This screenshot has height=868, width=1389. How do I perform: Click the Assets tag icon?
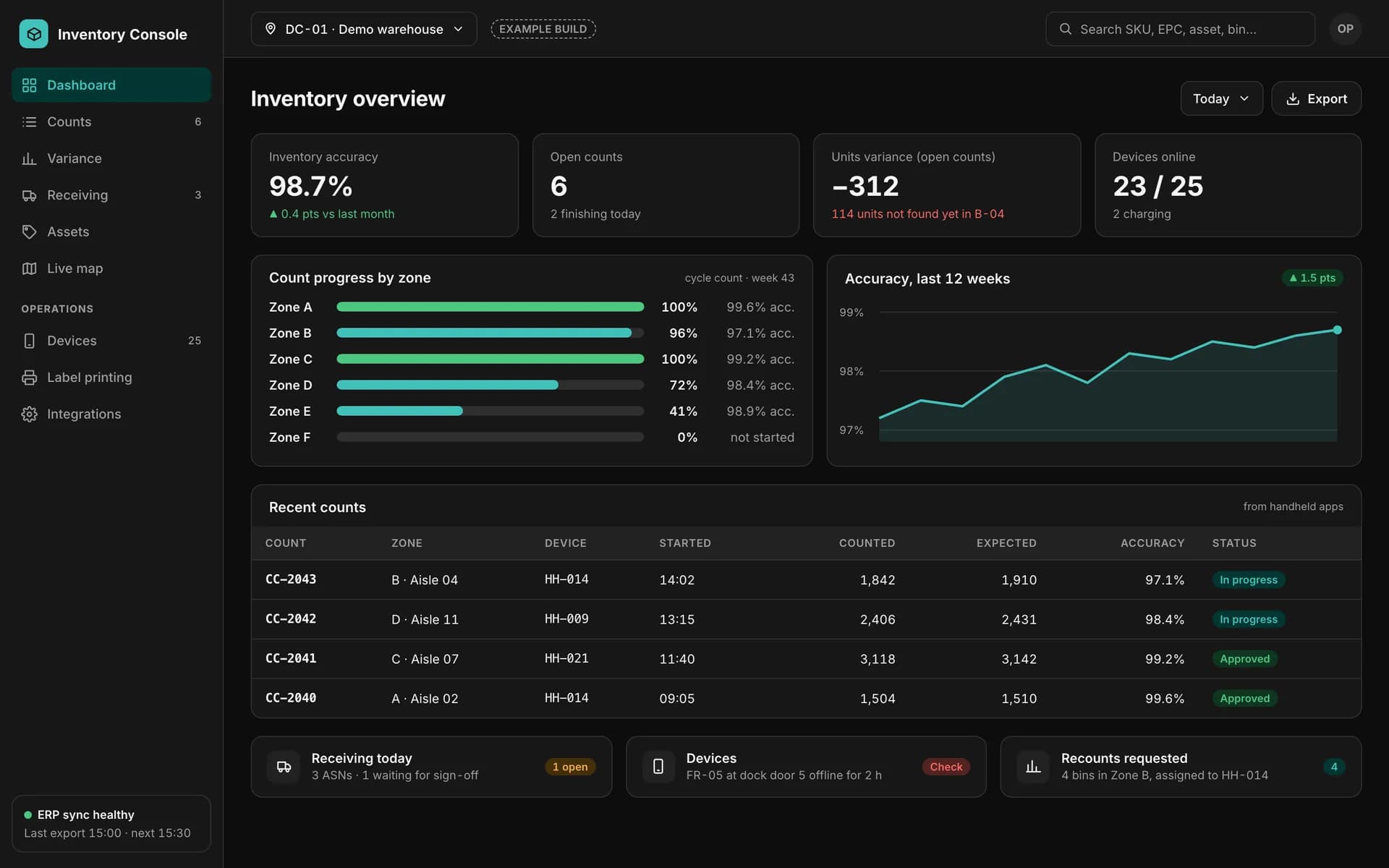[x=29, y=231]
